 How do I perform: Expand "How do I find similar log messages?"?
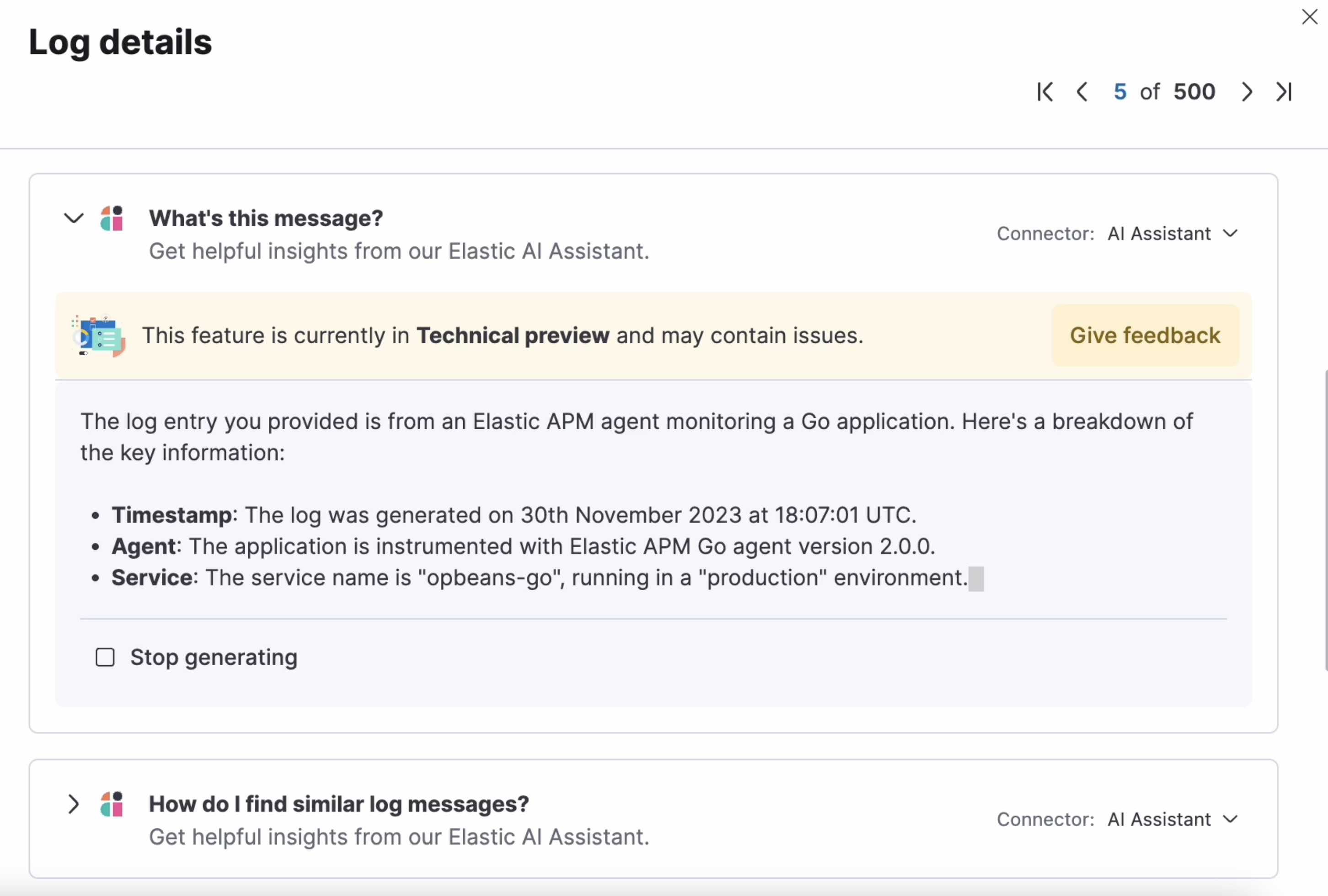74,805
